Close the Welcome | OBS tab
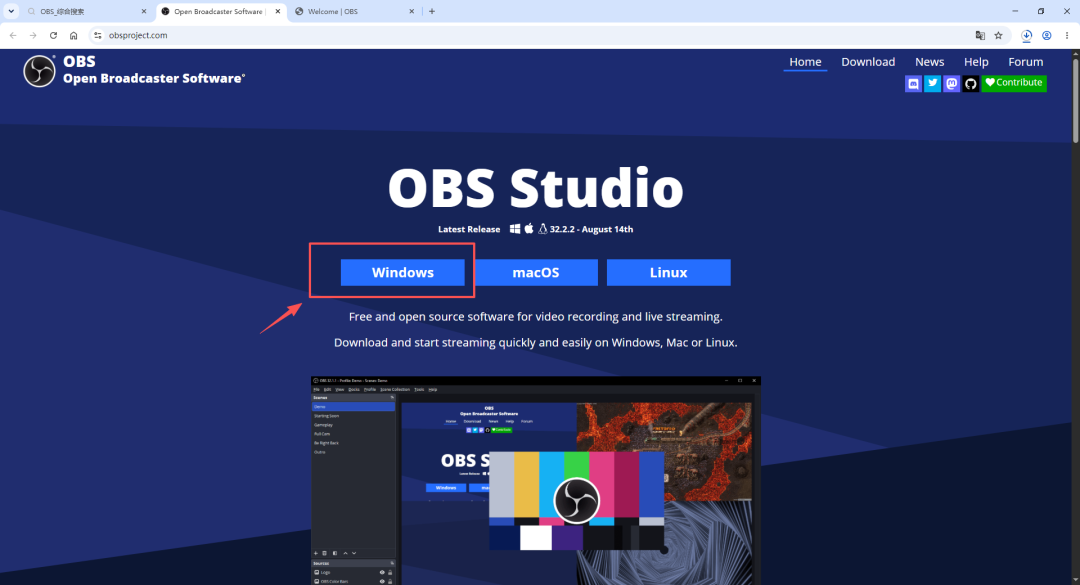The height and width of the screenshot is (585, 1080). coord(412,11)
